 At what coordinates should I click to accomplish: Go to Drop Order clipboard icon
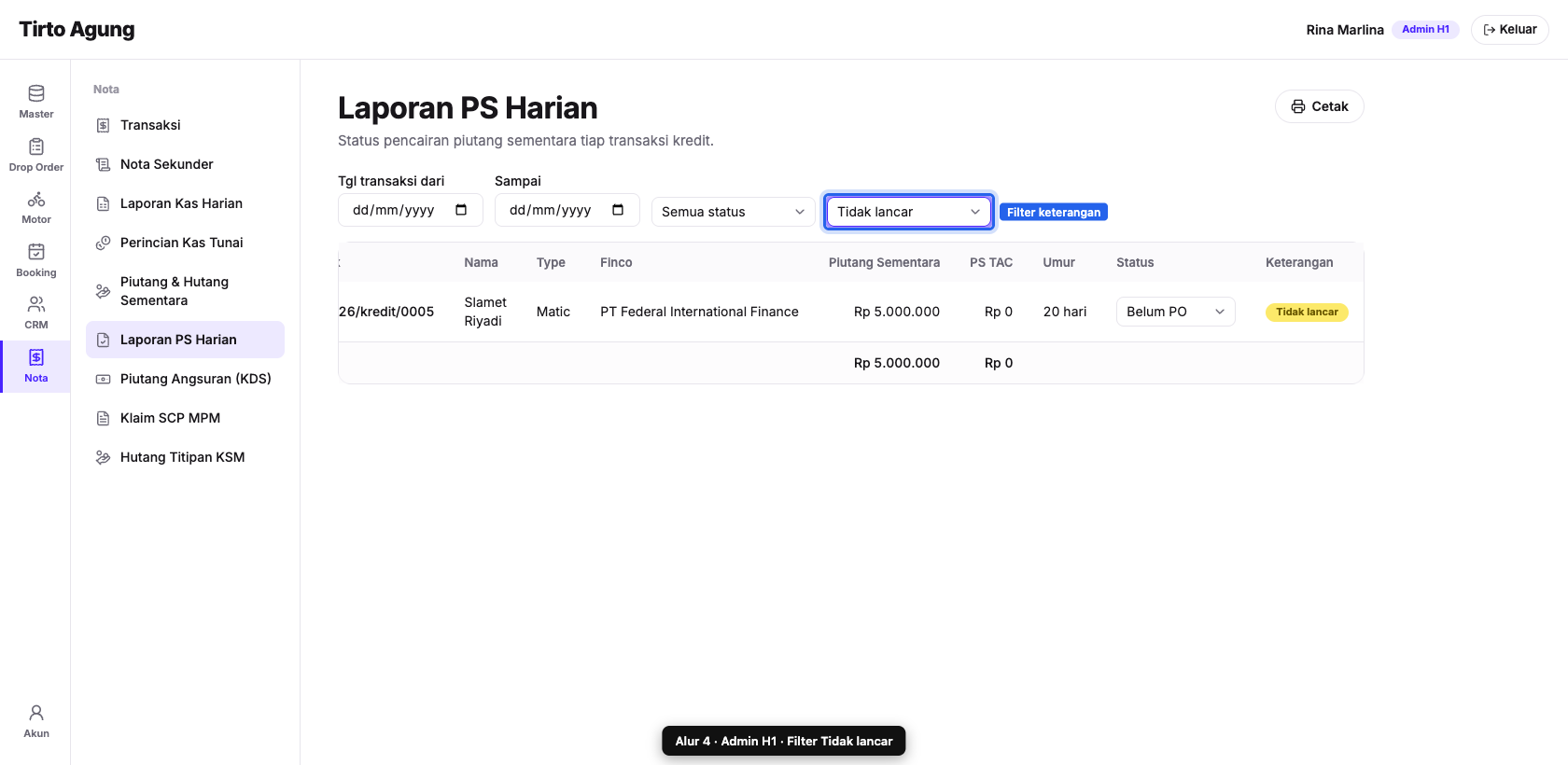pos(36,146)
